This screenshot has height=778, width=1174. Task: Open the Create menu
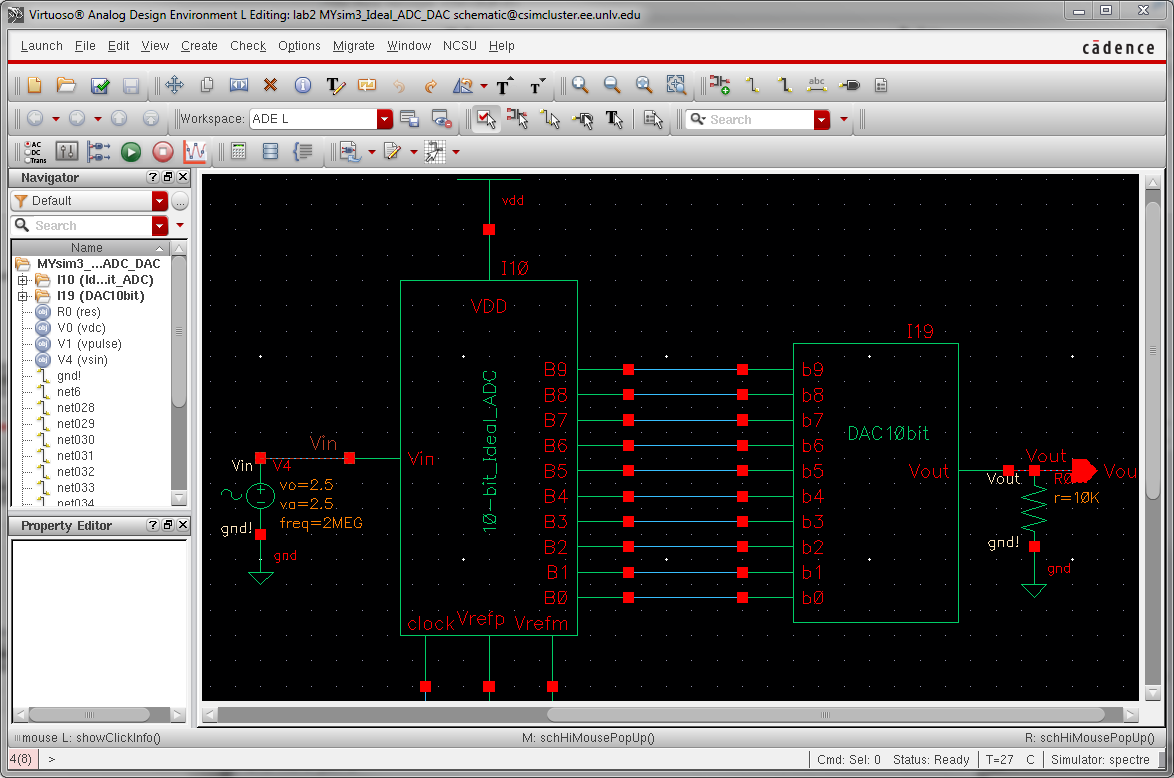point(199,46)
